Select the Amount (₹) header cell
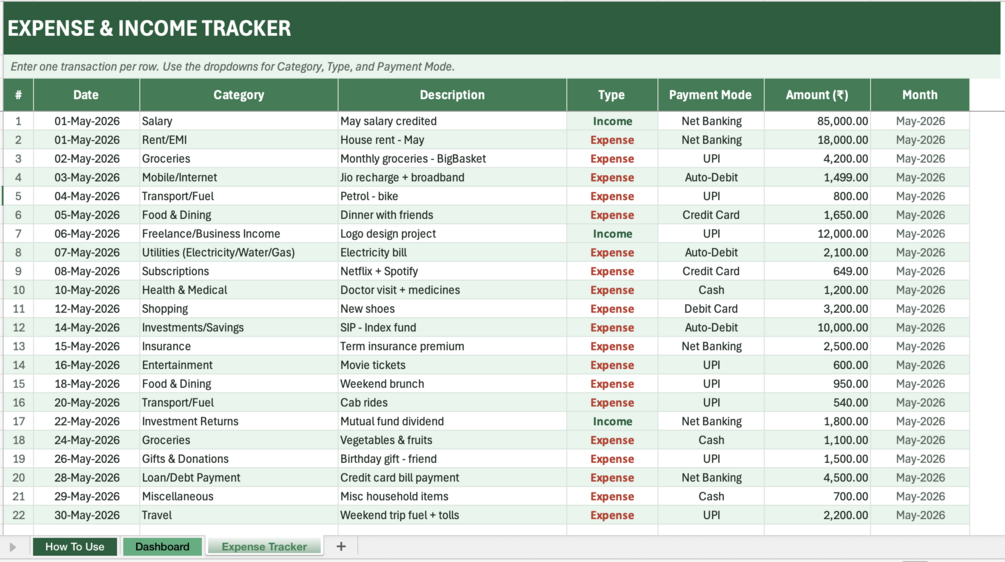Image resolution: width=1005 pixels, height=562 pixels. (x=817, y=95)
